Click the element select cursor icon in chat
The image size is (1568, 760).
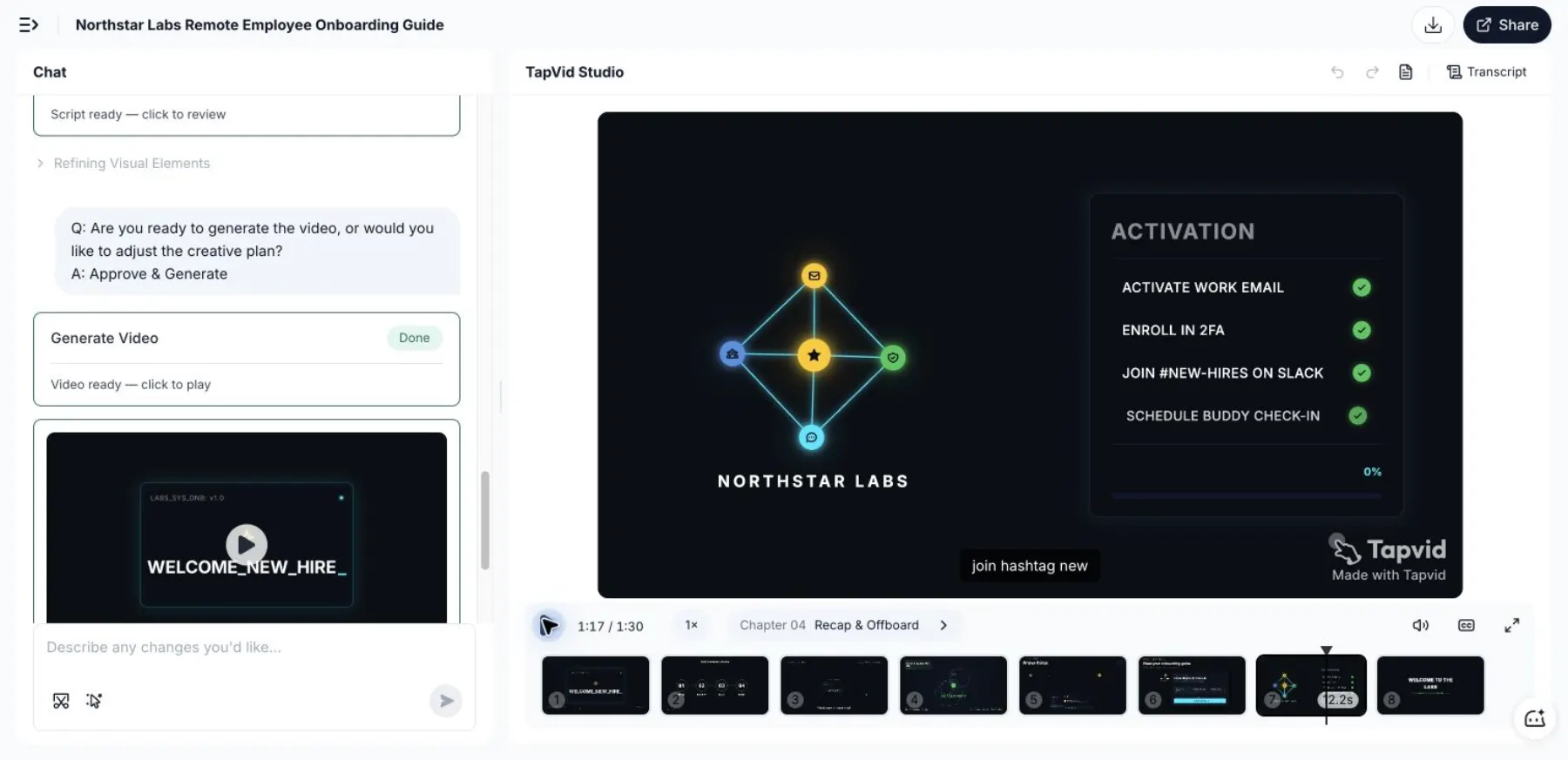pyautogui.click(x=94, y=701)
